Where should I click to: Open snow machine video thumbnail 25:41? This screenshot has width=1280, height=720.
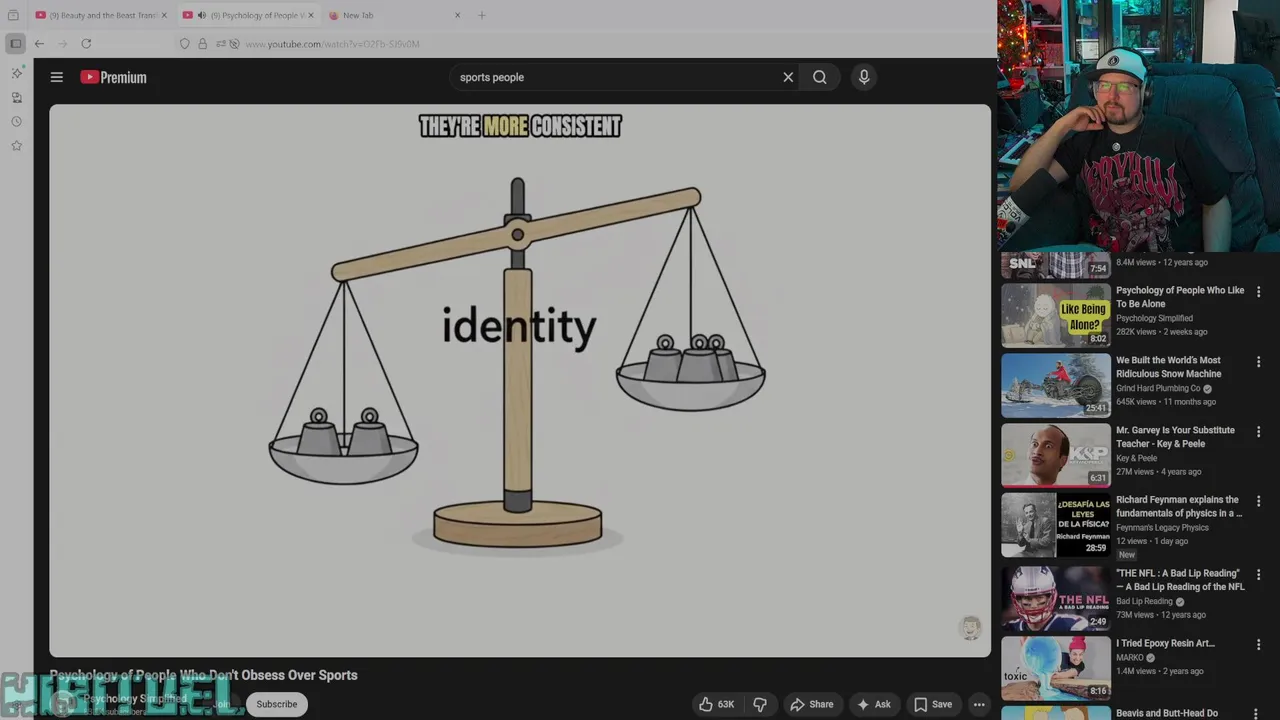click(x=1056, y=385)
